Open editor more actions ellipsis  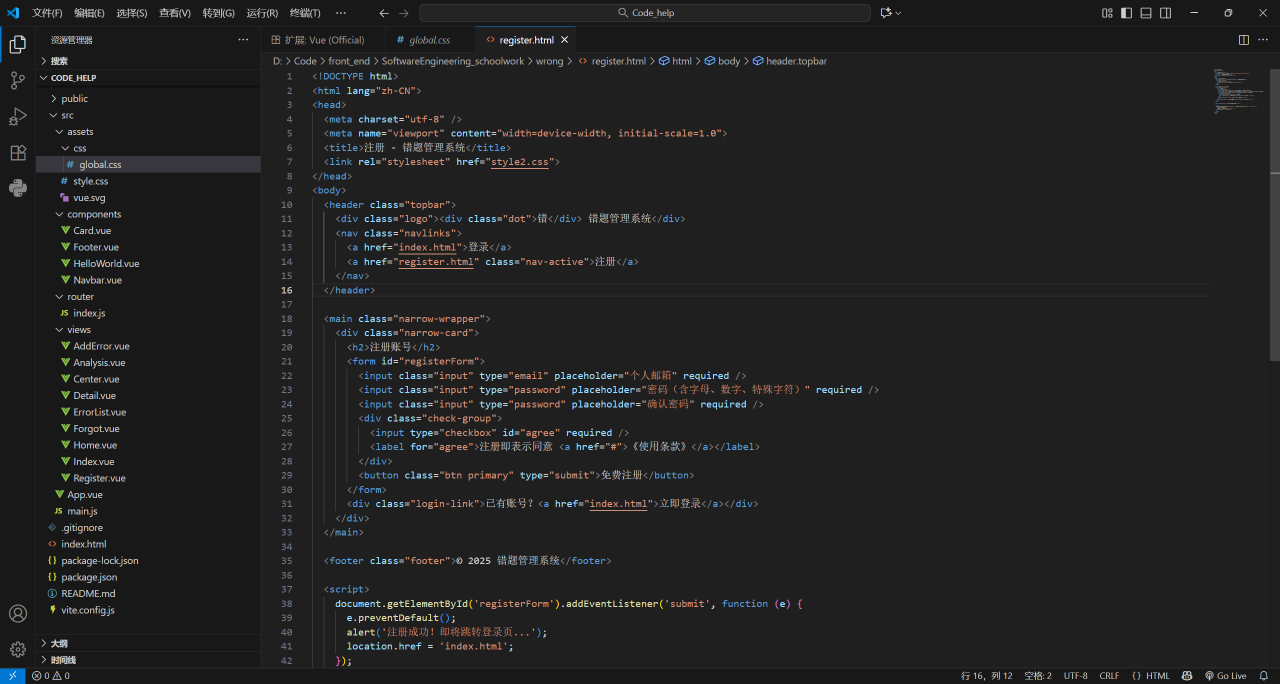[1264, 40]
